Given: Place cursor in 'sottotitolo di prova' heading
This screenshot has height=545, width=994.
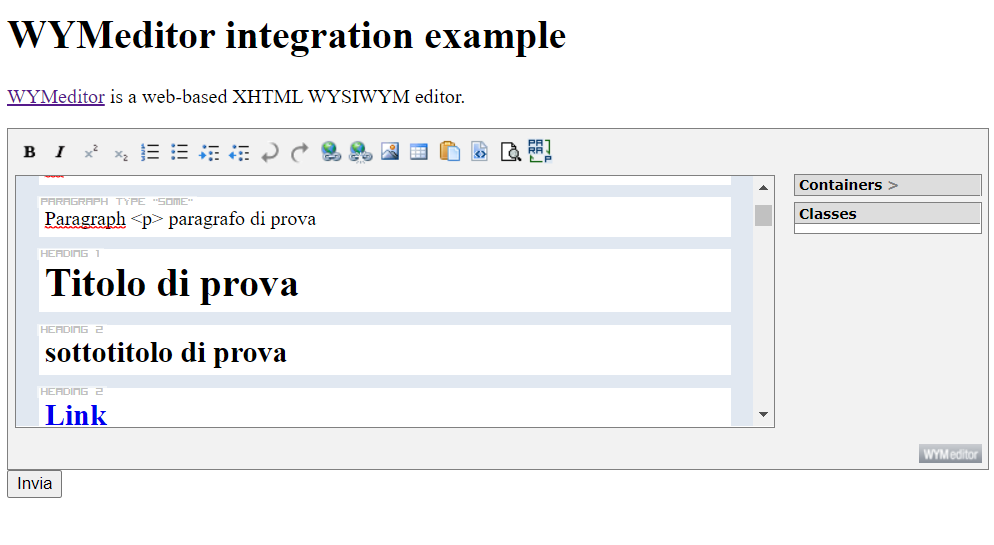Looking at the screenshot, I should pos(166,353).
